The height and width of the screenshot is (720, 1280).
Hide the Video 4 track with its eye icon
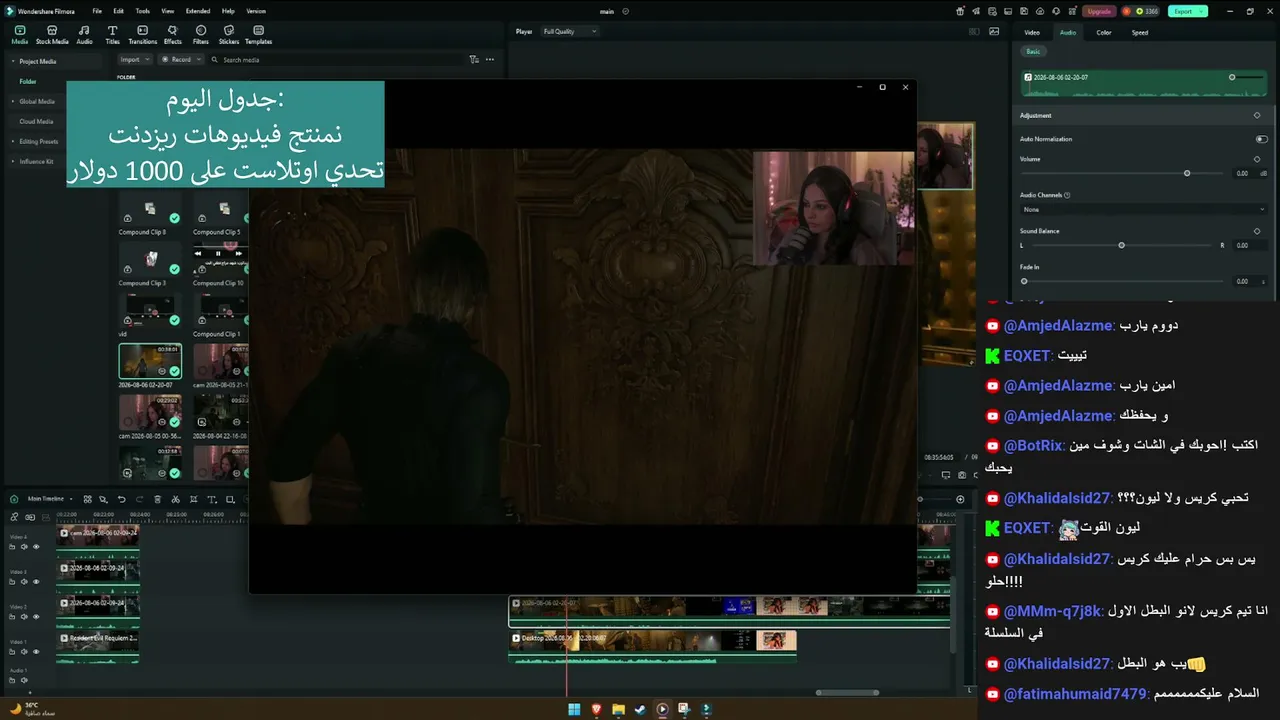[36, 547]
